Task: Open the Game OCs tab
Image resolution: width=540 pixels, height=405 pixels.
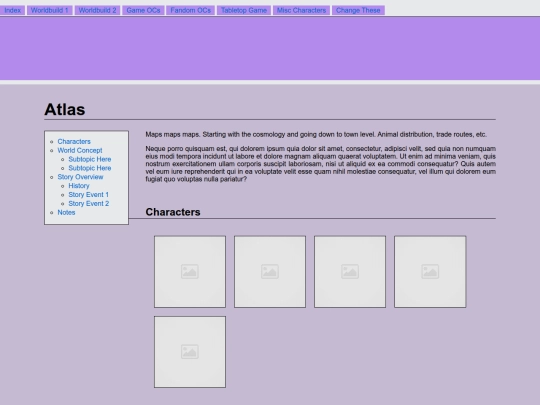Action: point(143,10)
